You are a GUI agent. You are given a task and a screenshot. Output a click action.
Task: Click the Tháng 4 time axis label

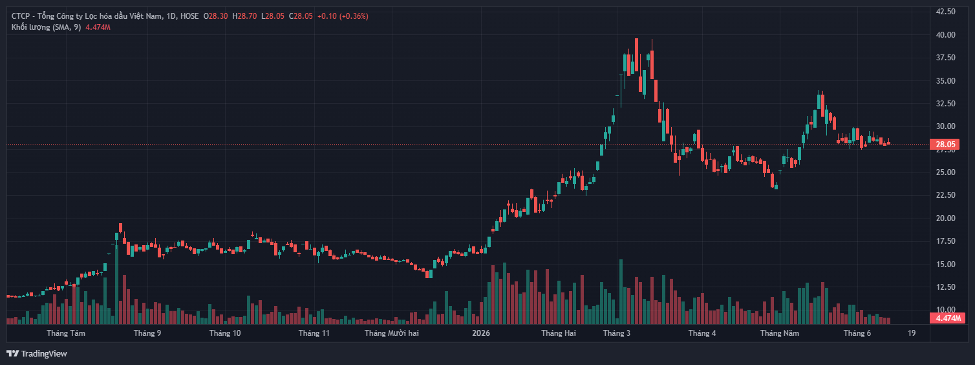pyautogui.click(x=702, y=334)
